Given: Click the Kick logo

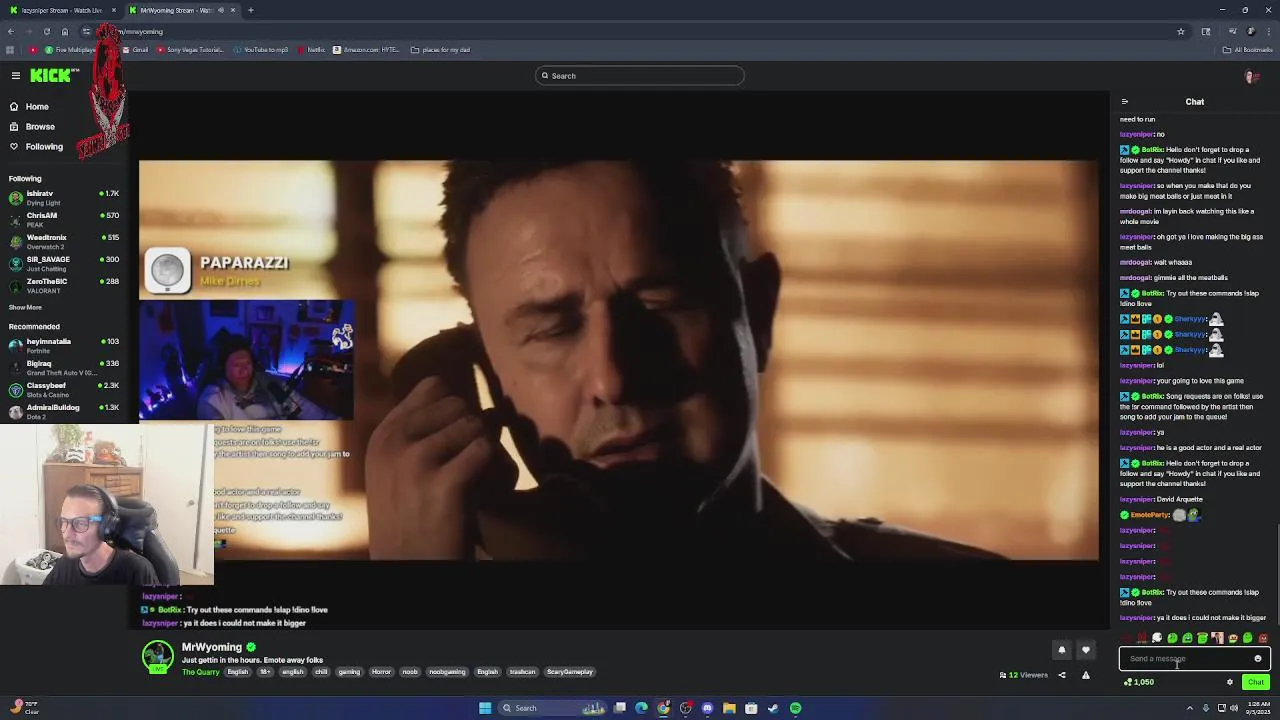Looking at the screenshot, I should (49, 75).
